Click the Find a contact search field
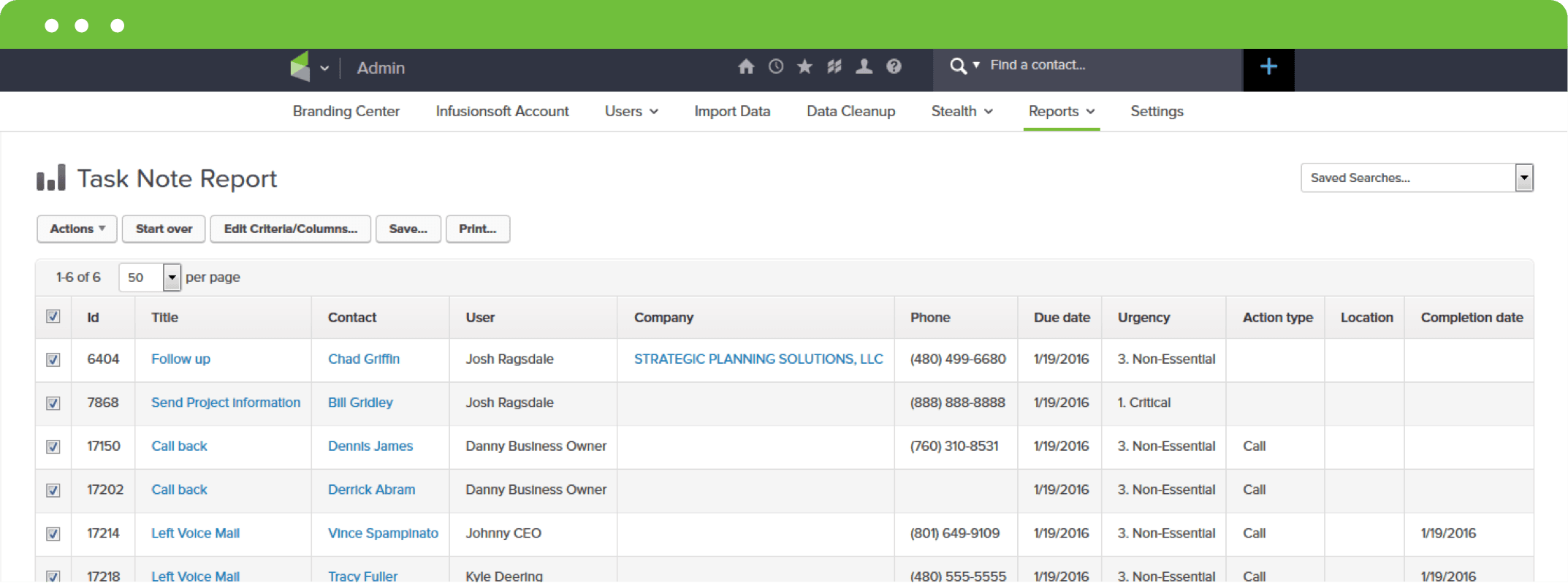 [1096, 66]
